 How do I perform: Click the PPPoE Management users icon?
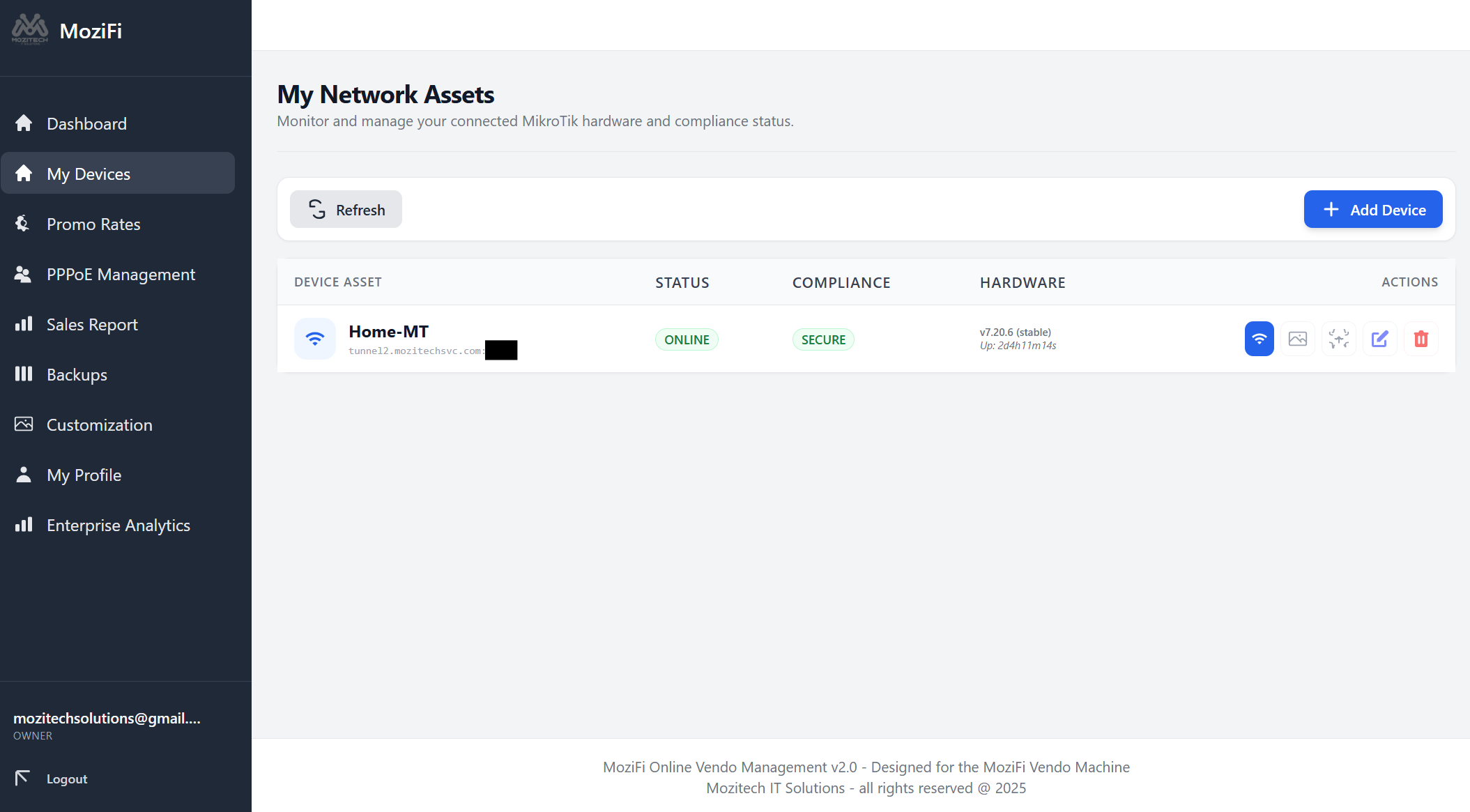point(23,274)
